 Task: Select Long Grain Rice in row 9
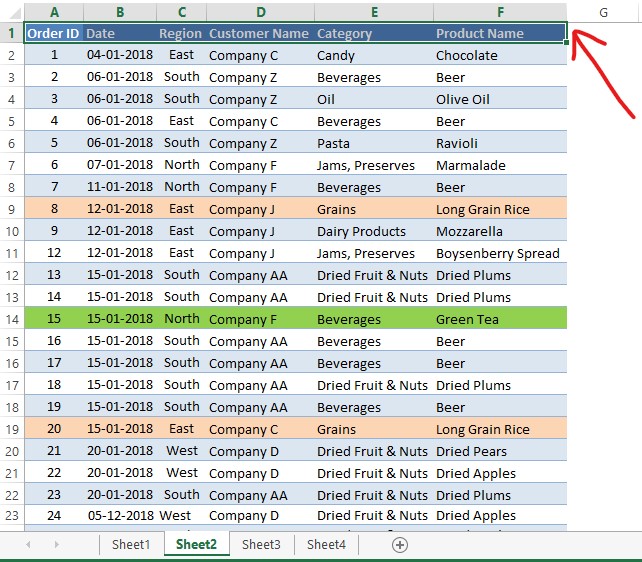point(500,209)
